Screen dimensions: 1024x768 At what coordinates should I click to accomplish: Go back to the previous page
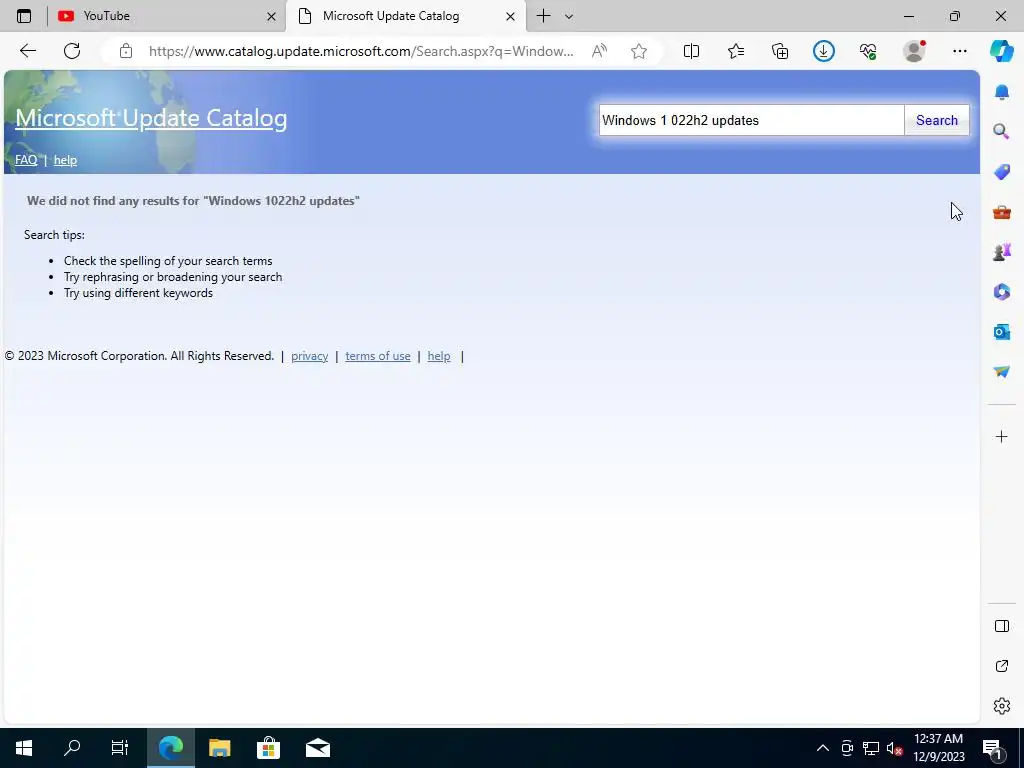27,51
